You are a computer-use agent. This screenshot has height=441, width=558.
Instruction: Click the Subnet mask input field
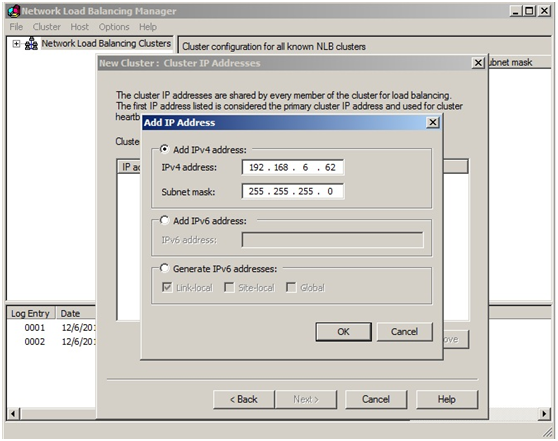[293, 191]
